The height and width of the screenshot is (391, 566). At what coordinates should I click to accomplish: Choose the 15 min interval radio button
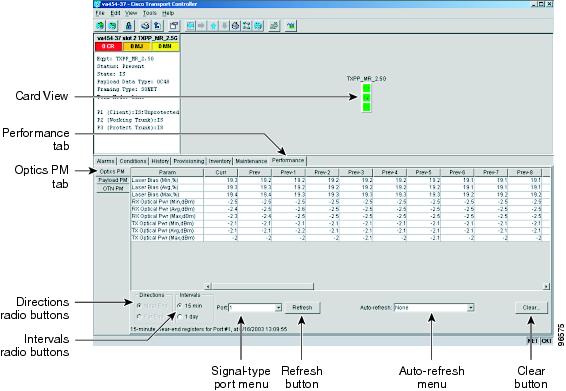(x=180, y=306)
